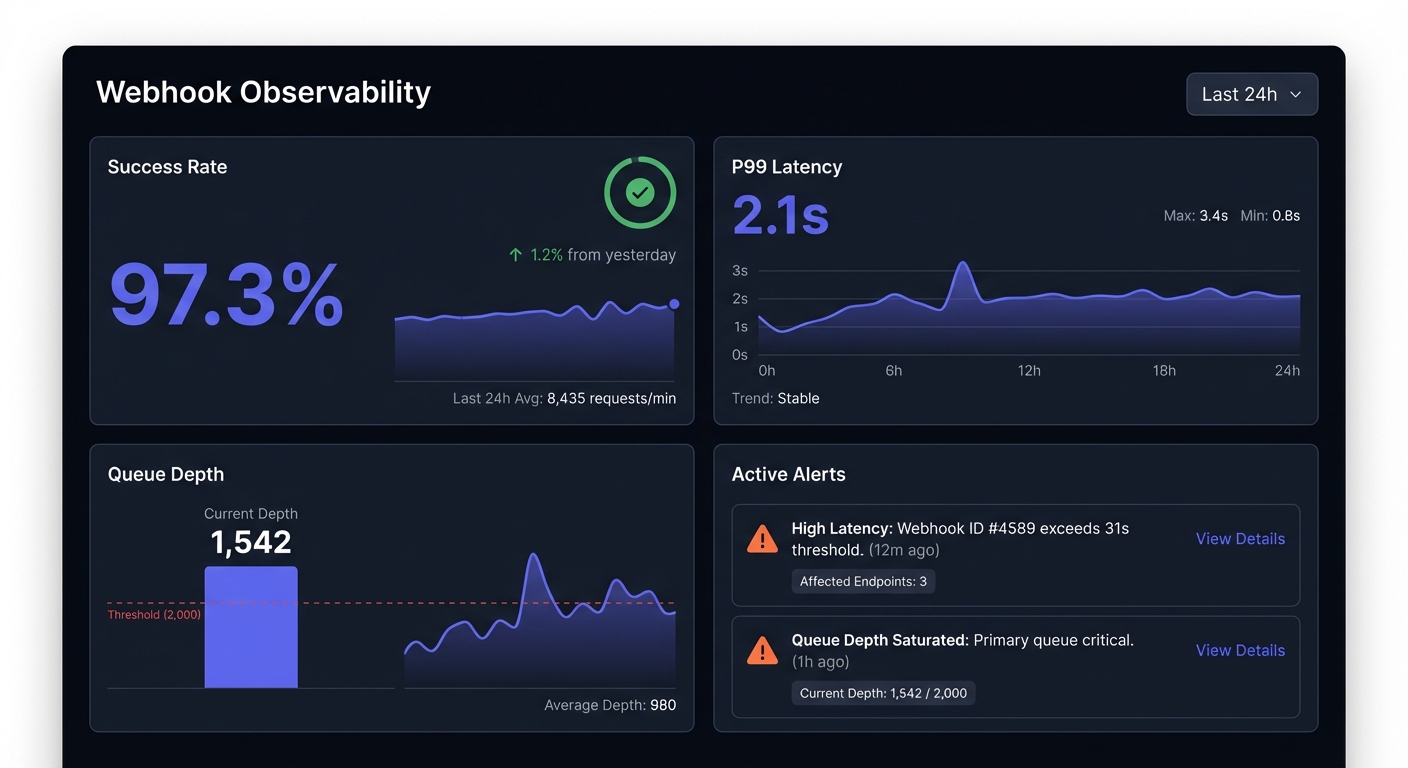Click the 97.3% success rate value
The width and height of the screenshot is (1408, 768).
[x=226, y=294]
